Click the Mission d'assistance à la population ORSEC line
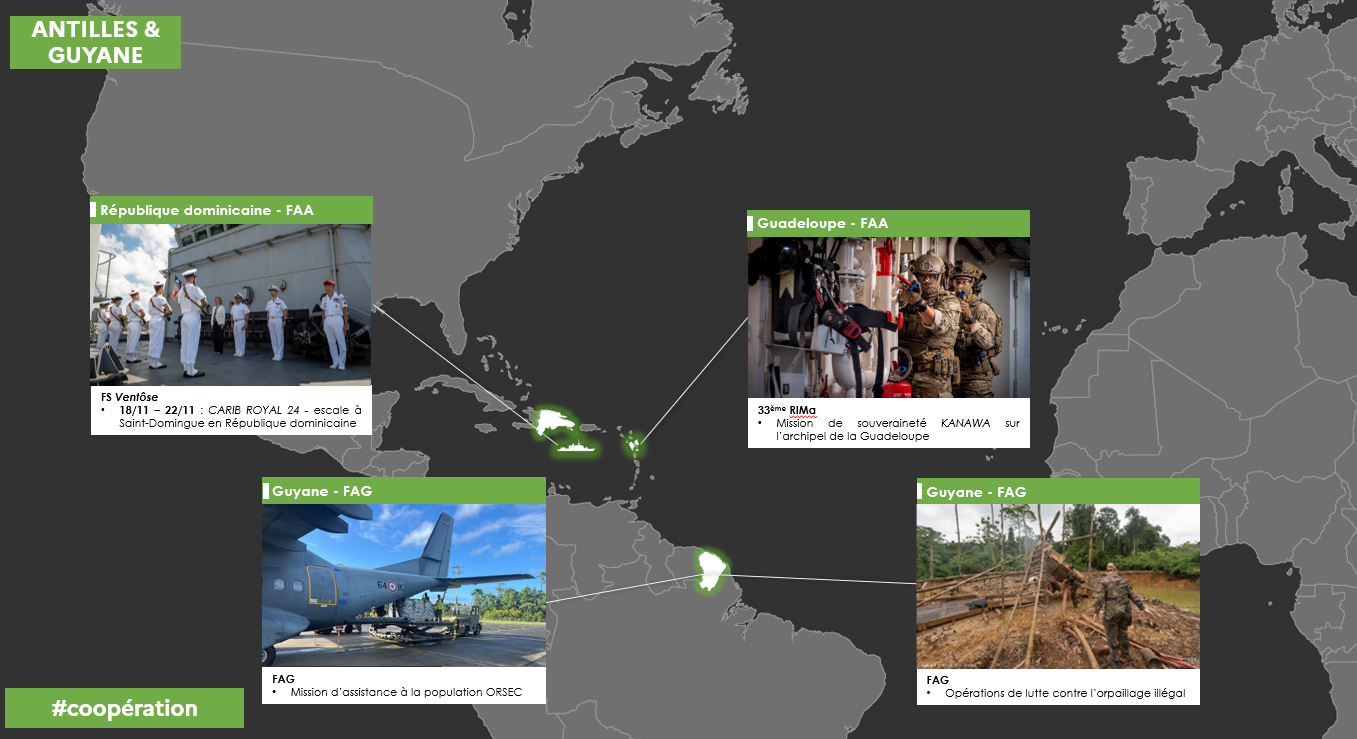 (397, 692)
